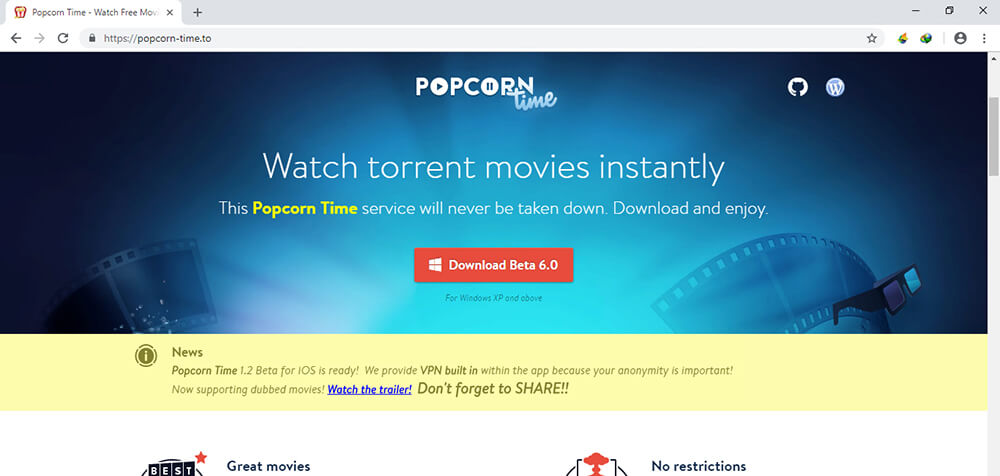The image size is (1000, 476).
Task: Click the News info circle icon
Action: point(146,356)
